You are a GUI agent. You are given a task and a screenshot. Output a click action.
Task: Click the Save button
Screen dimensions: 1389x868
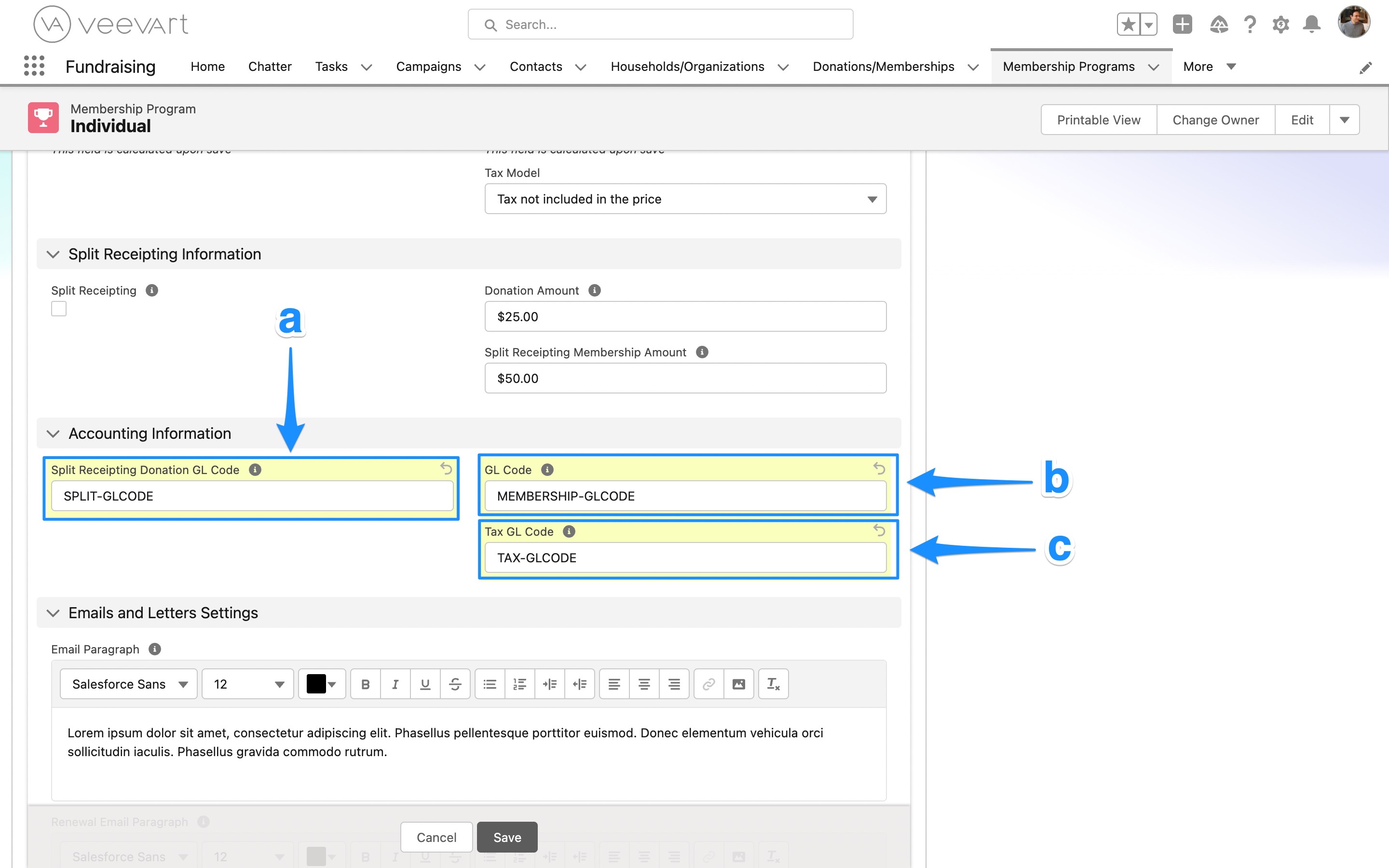click(507, 837)
